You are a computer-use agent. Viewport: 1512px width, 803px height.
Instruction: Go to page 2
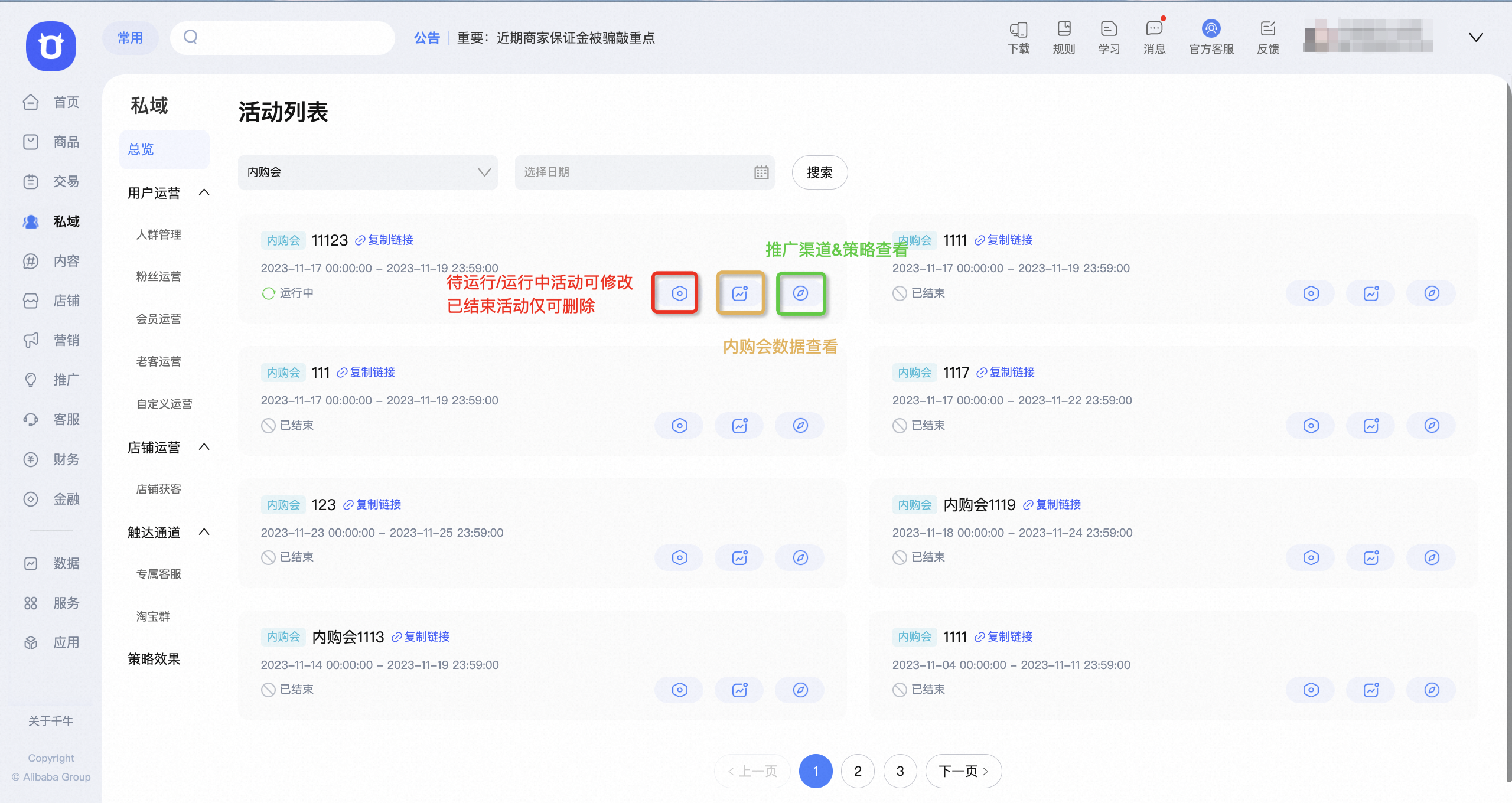[x=858, y=771]
